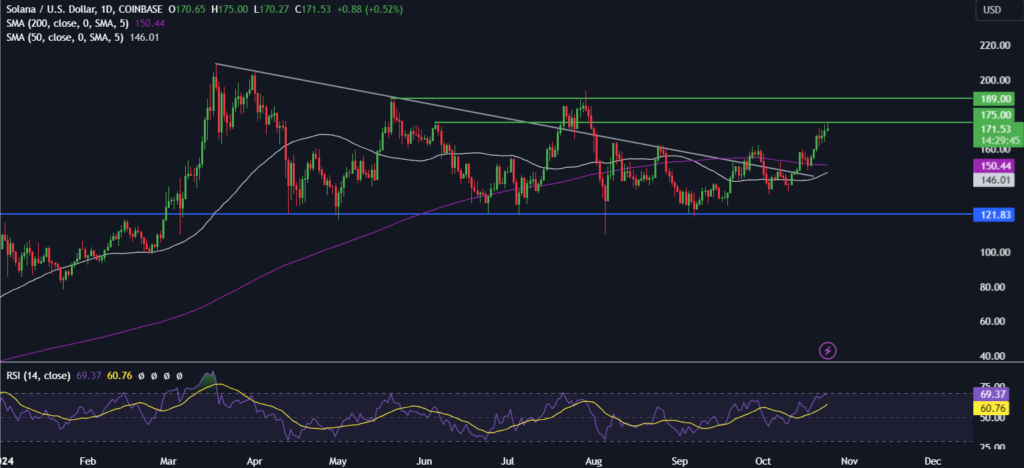The height and width of the screenshot is (468, 1024).
Task: Click the Mar label on time axis
Action: (168, 460)
